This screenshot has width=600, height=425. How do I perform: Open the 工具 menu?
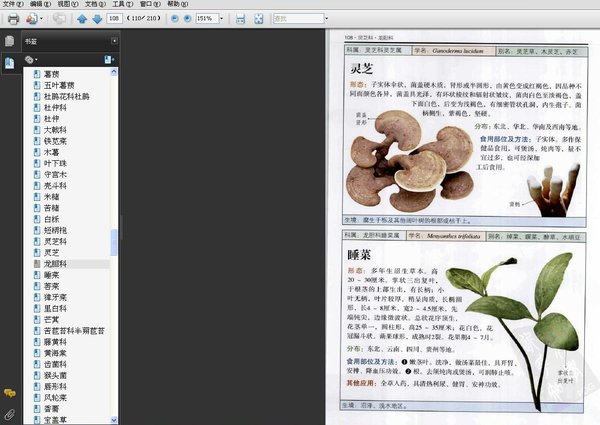coord(123,4)
